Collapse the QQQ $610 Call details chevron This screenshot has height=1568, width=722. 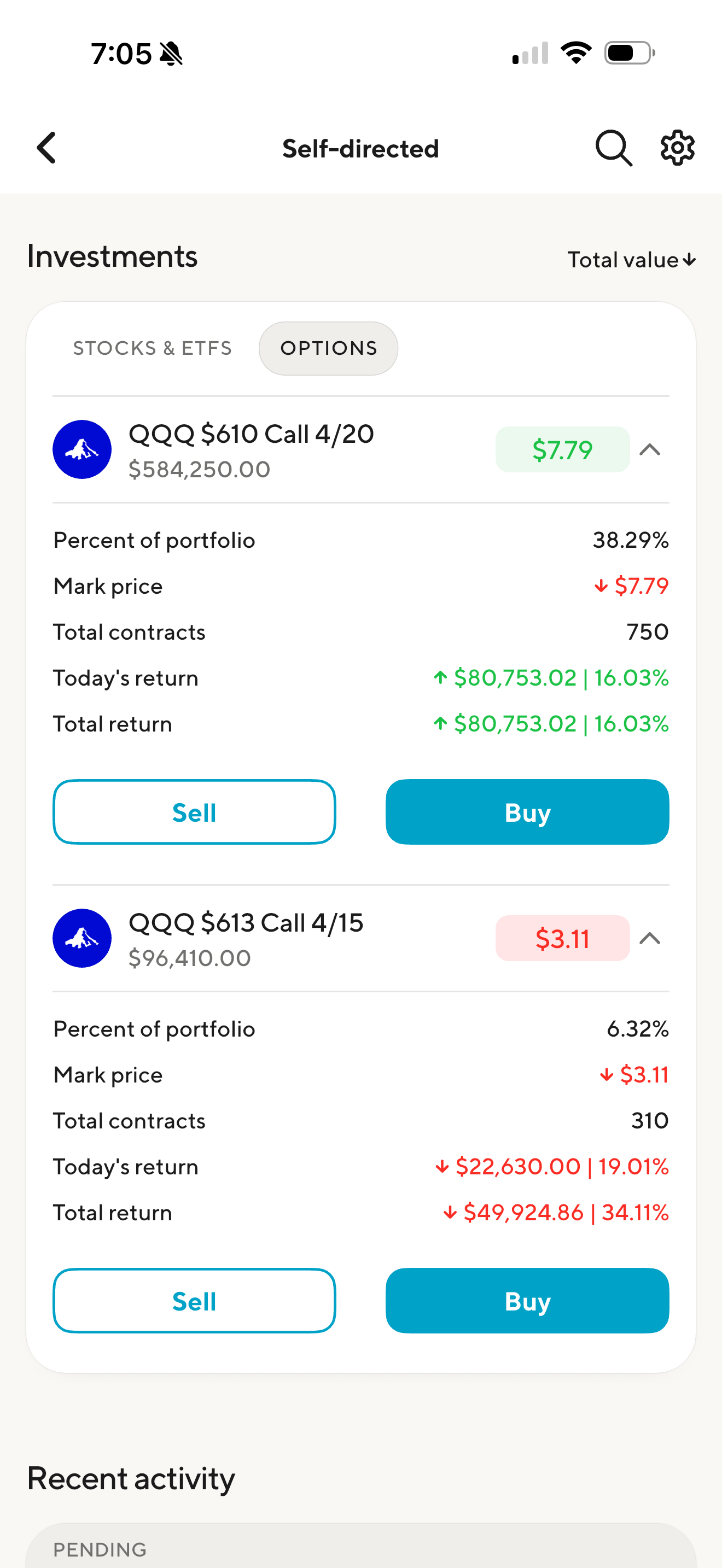(650, 450)
